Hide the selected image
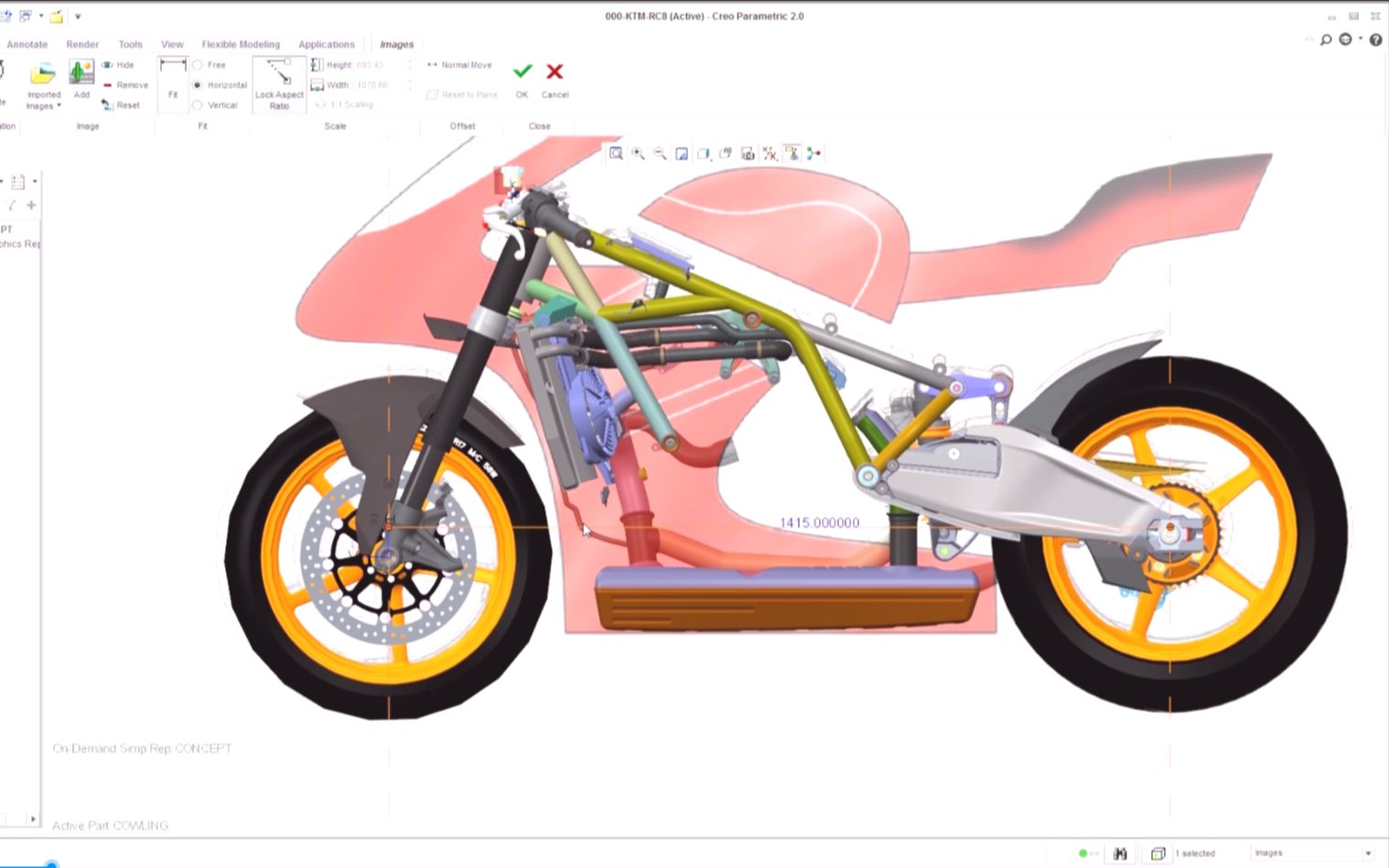 (118, 65)
